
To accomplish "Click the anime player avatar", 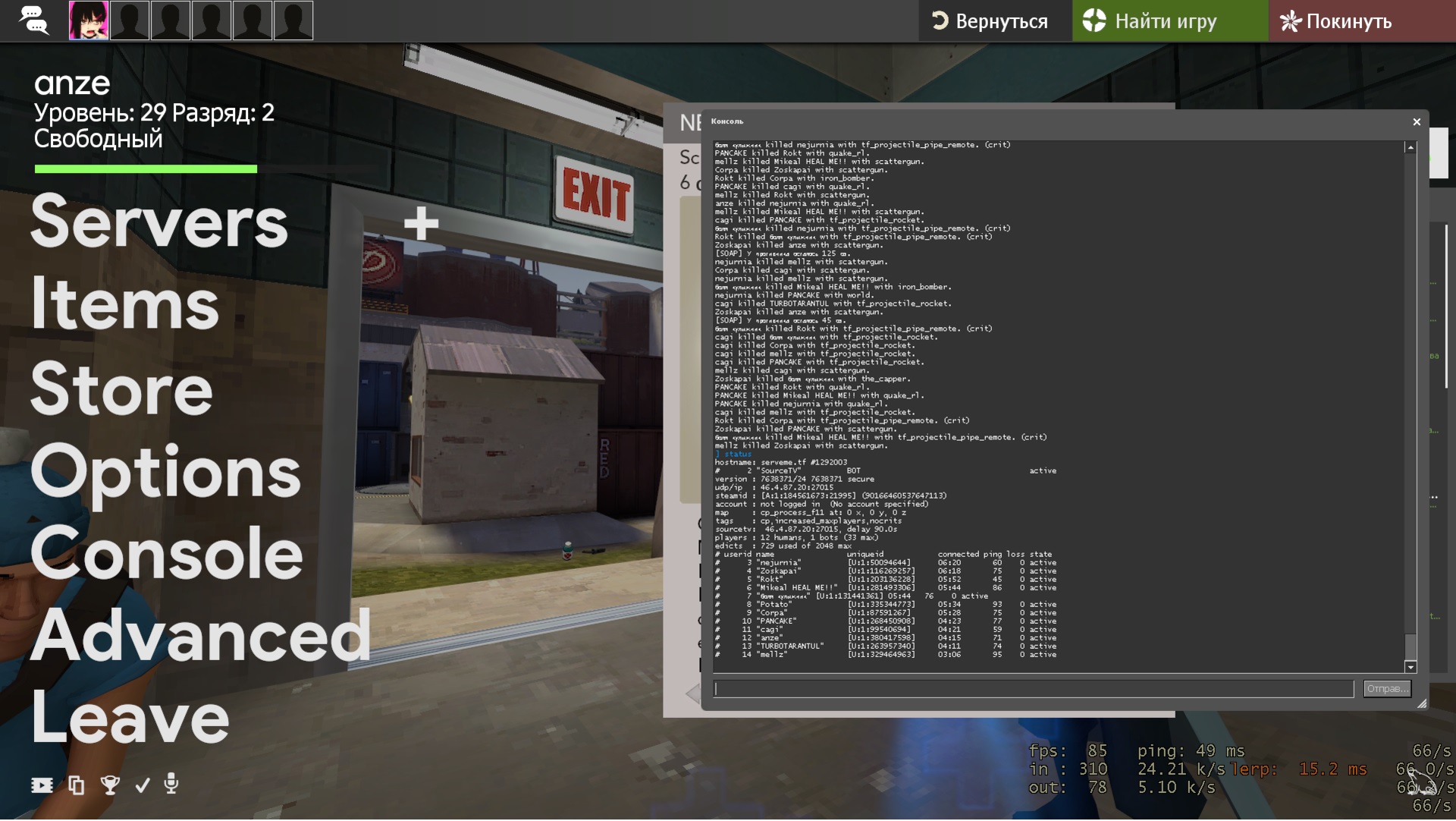I will [x=89, y=20].
